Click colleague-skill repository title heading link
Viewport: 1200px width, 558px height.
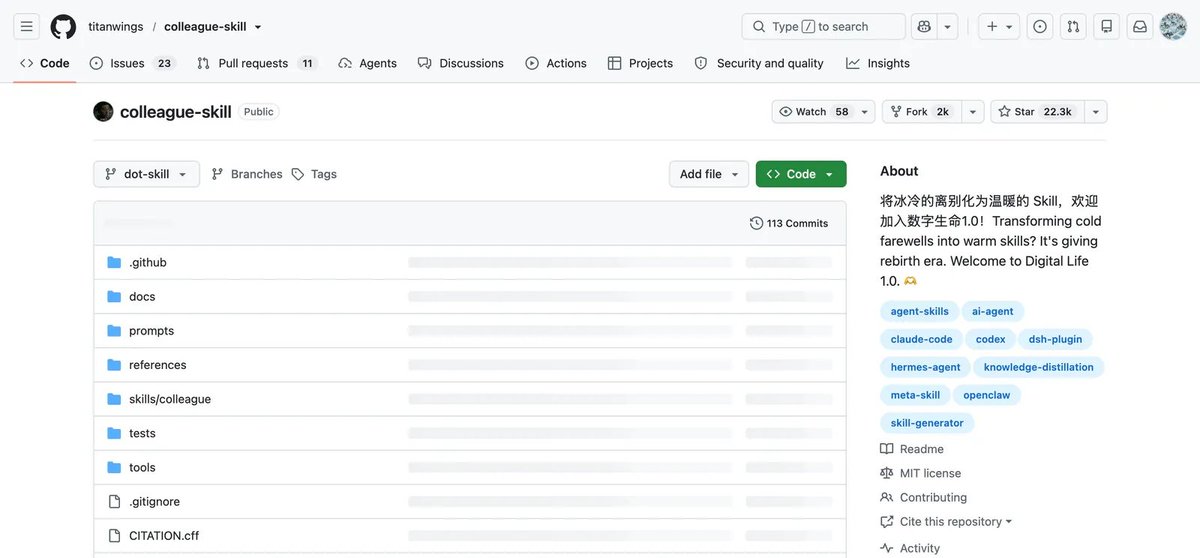click(x=177, y=112)
